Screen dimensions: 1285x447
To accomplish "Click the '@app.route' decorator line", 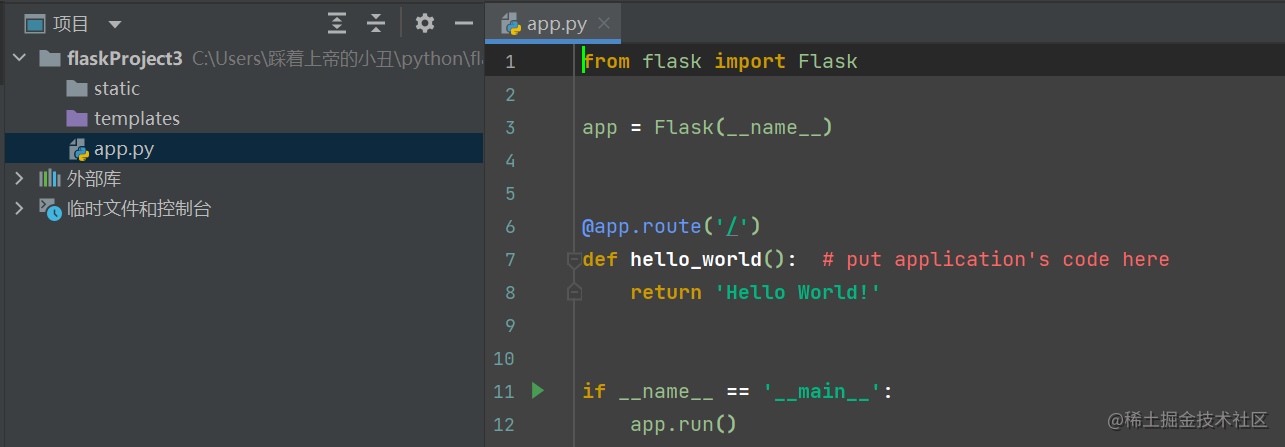I will coord(672,227).
